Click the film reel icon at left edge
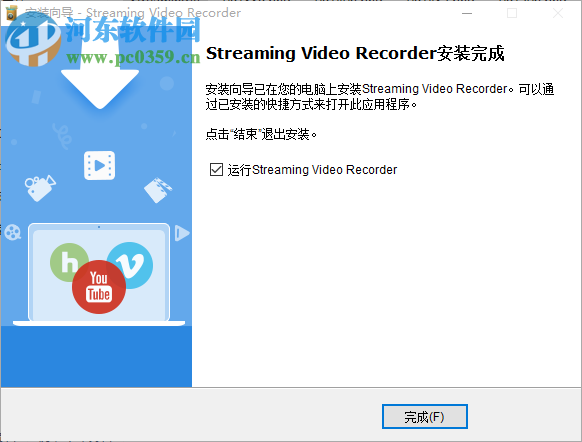Viewport: 582px width, 442px height. 13,232
